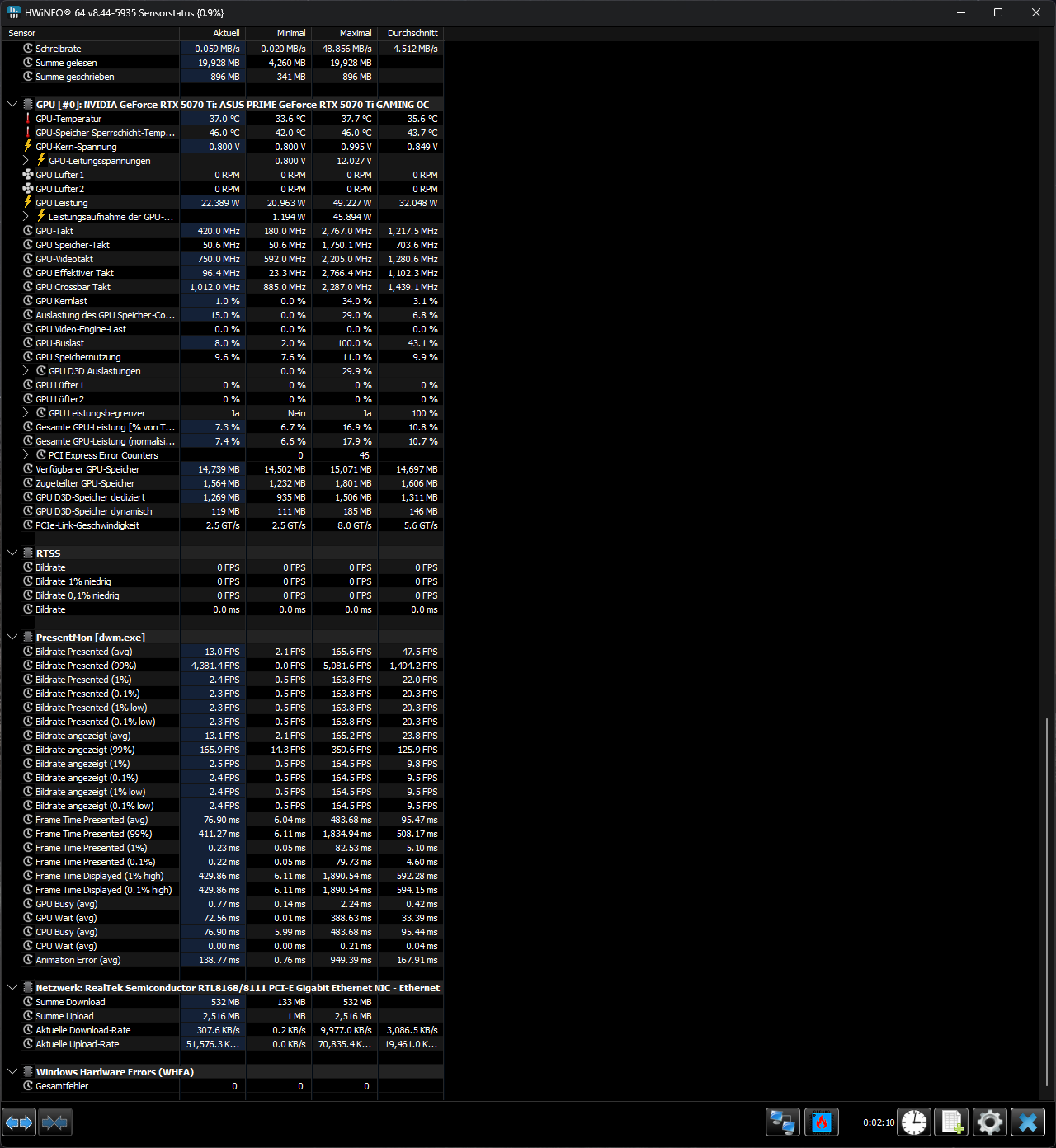This screenshot has width=1056, height=1148.
Task: Click the GPU group chip icon
Action: [28, 105]
